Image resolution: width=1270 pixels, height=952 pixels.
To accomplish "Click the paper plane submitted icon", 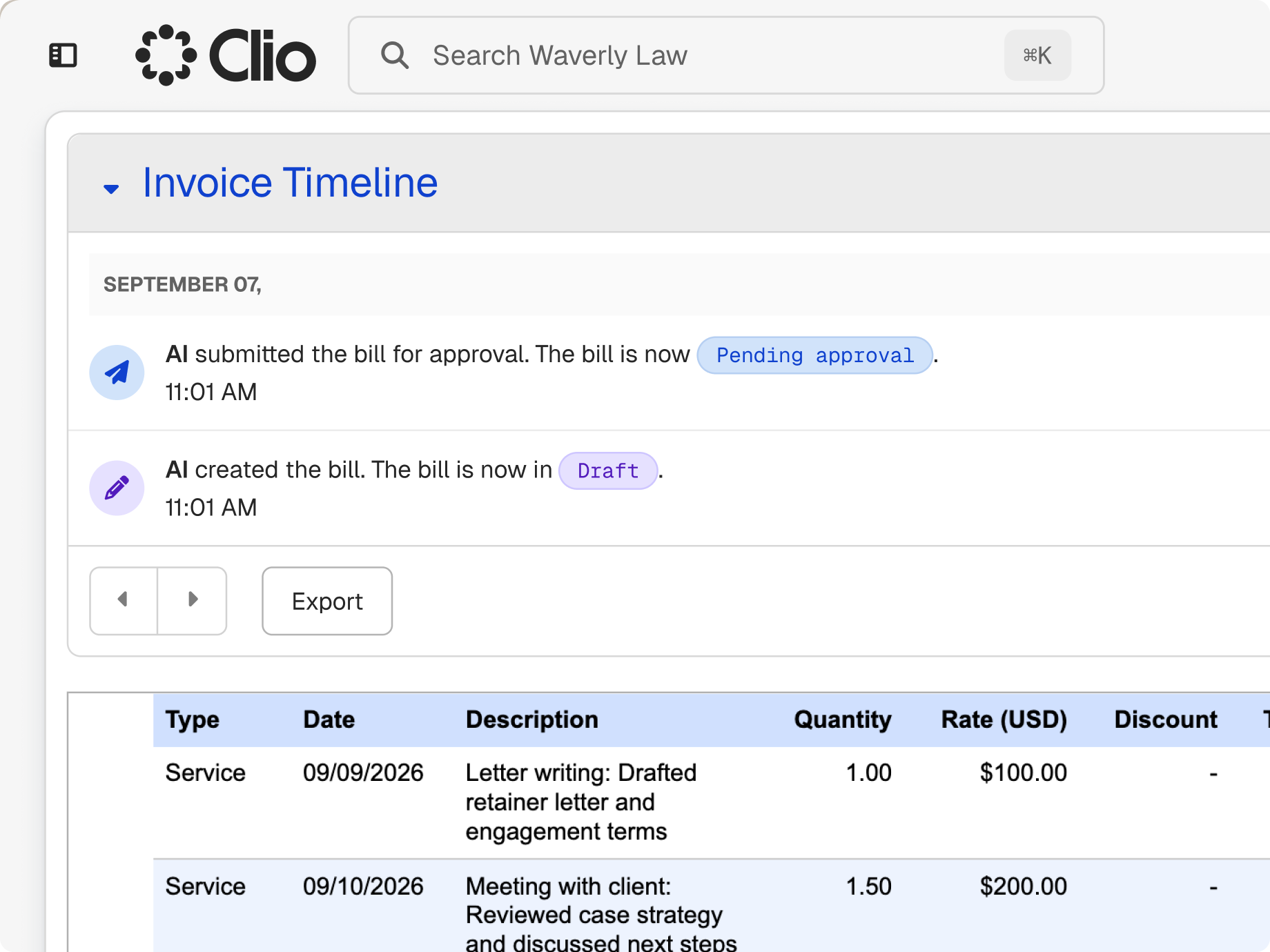I will pos(117,373).
